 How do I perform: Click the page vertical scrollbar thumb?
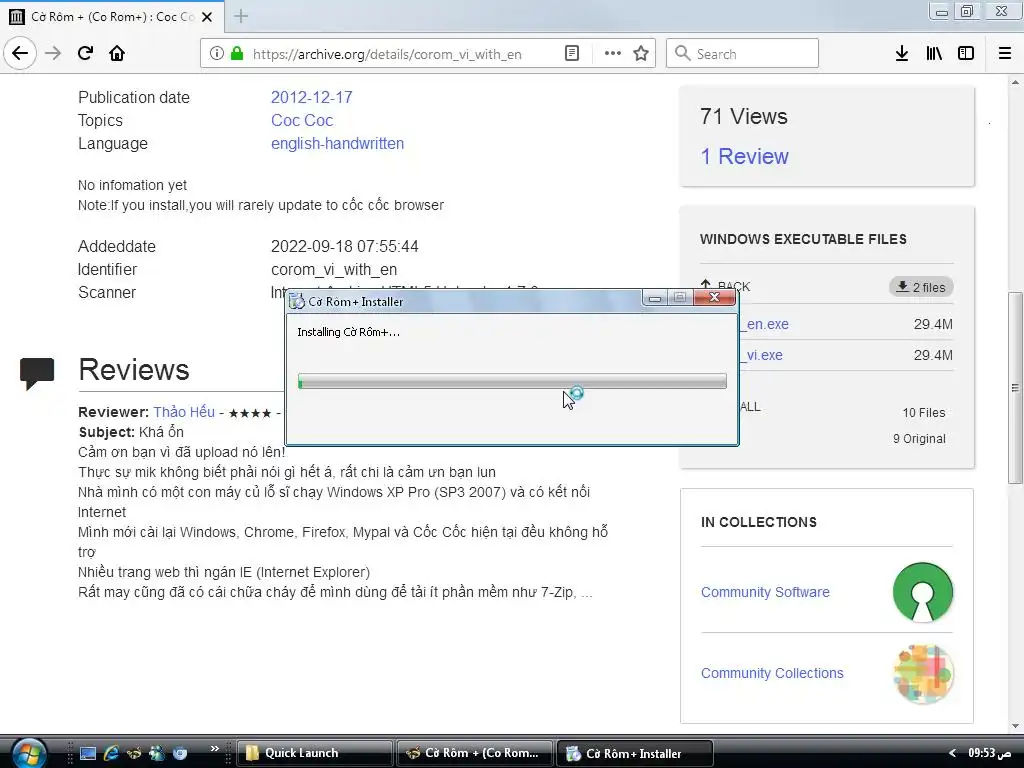coord(1015,387)
